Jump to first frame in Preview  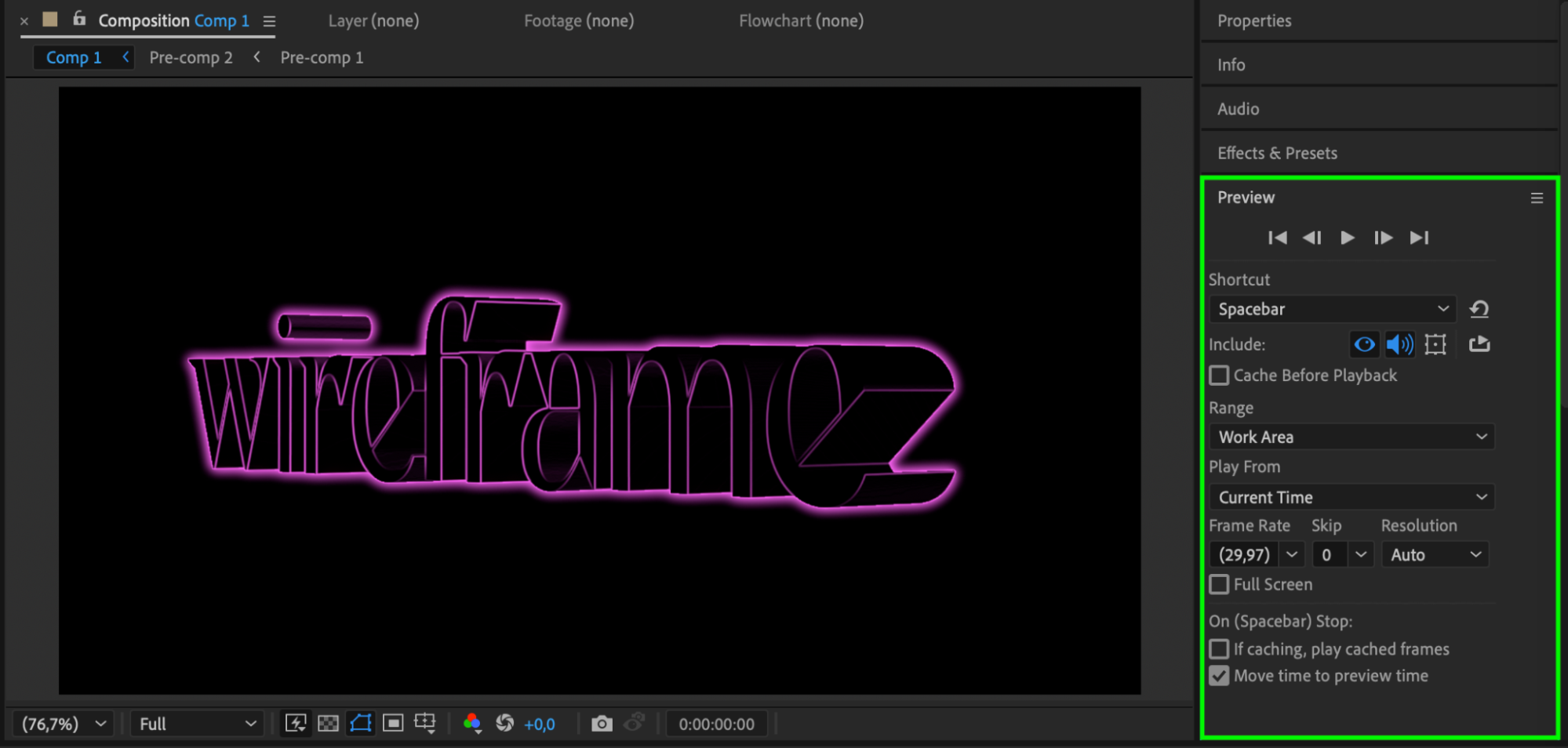click(1277, 238)
